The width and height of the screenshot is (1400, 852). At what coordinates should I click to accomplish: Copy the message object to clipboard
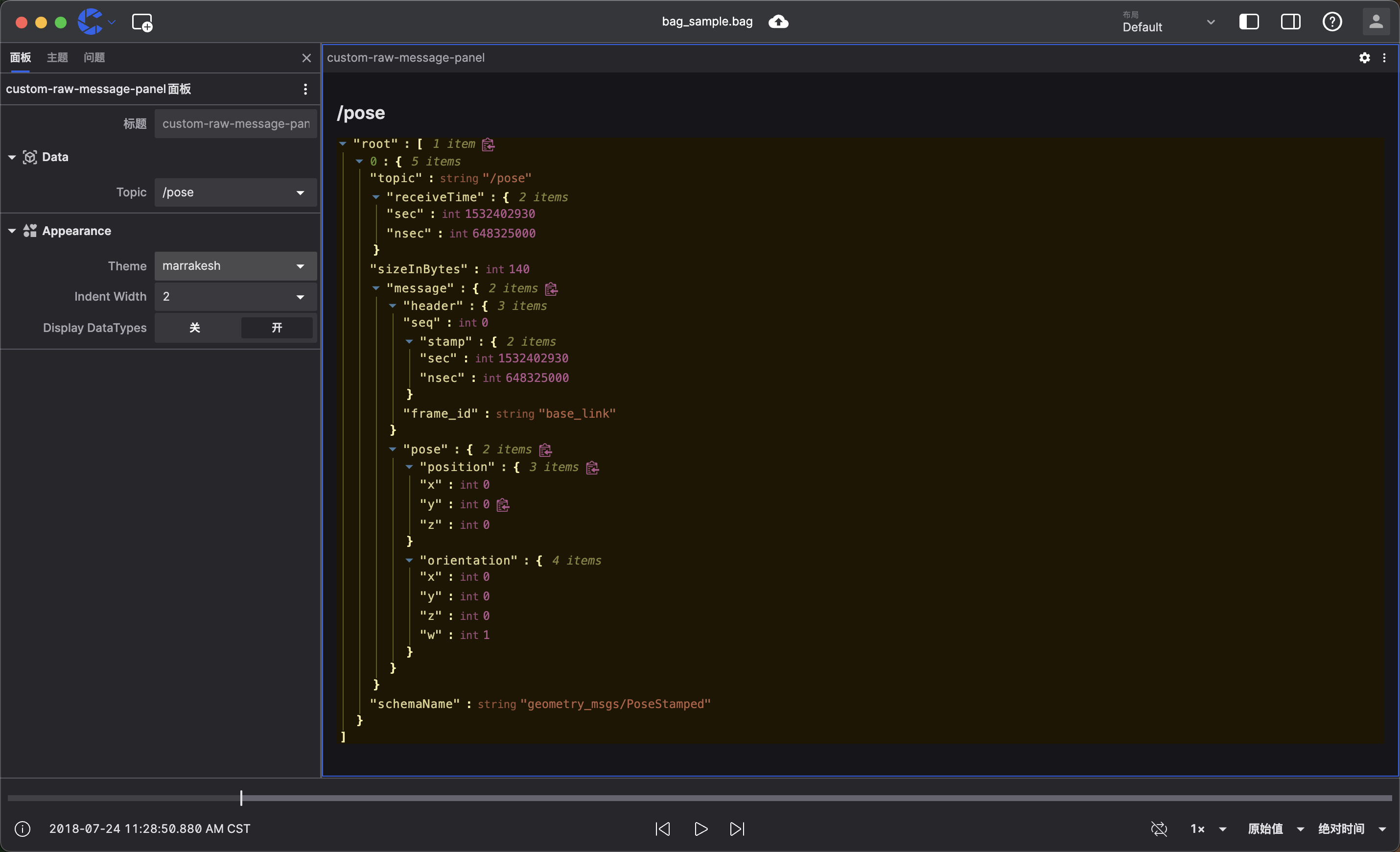click(551, 289)
